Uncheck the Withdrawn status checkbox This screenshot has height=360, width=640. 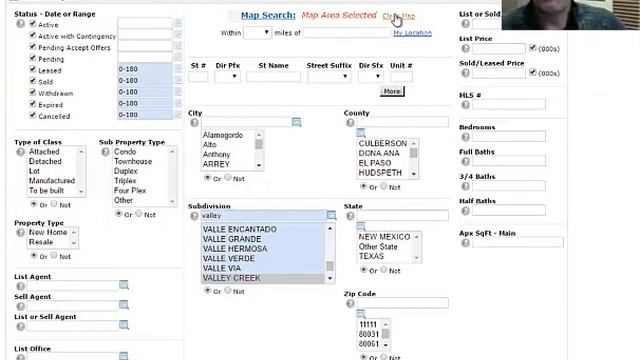33,92
